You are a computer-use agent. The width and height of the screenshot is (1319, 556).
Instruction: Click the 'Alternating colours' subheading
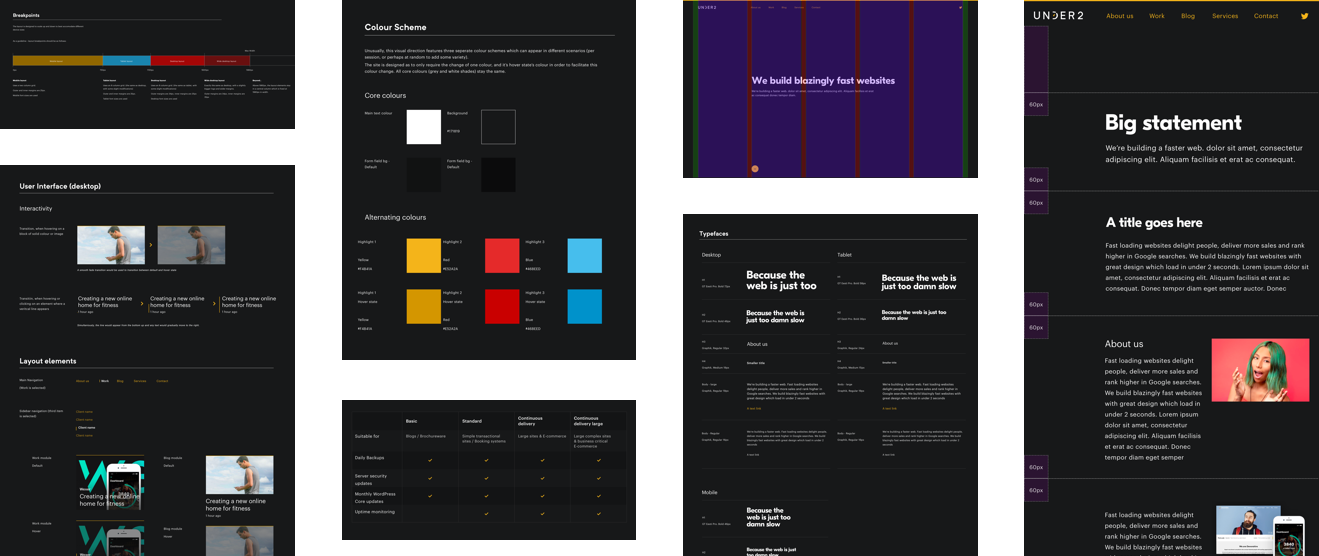pyautogui.click(x=395, y=217)
